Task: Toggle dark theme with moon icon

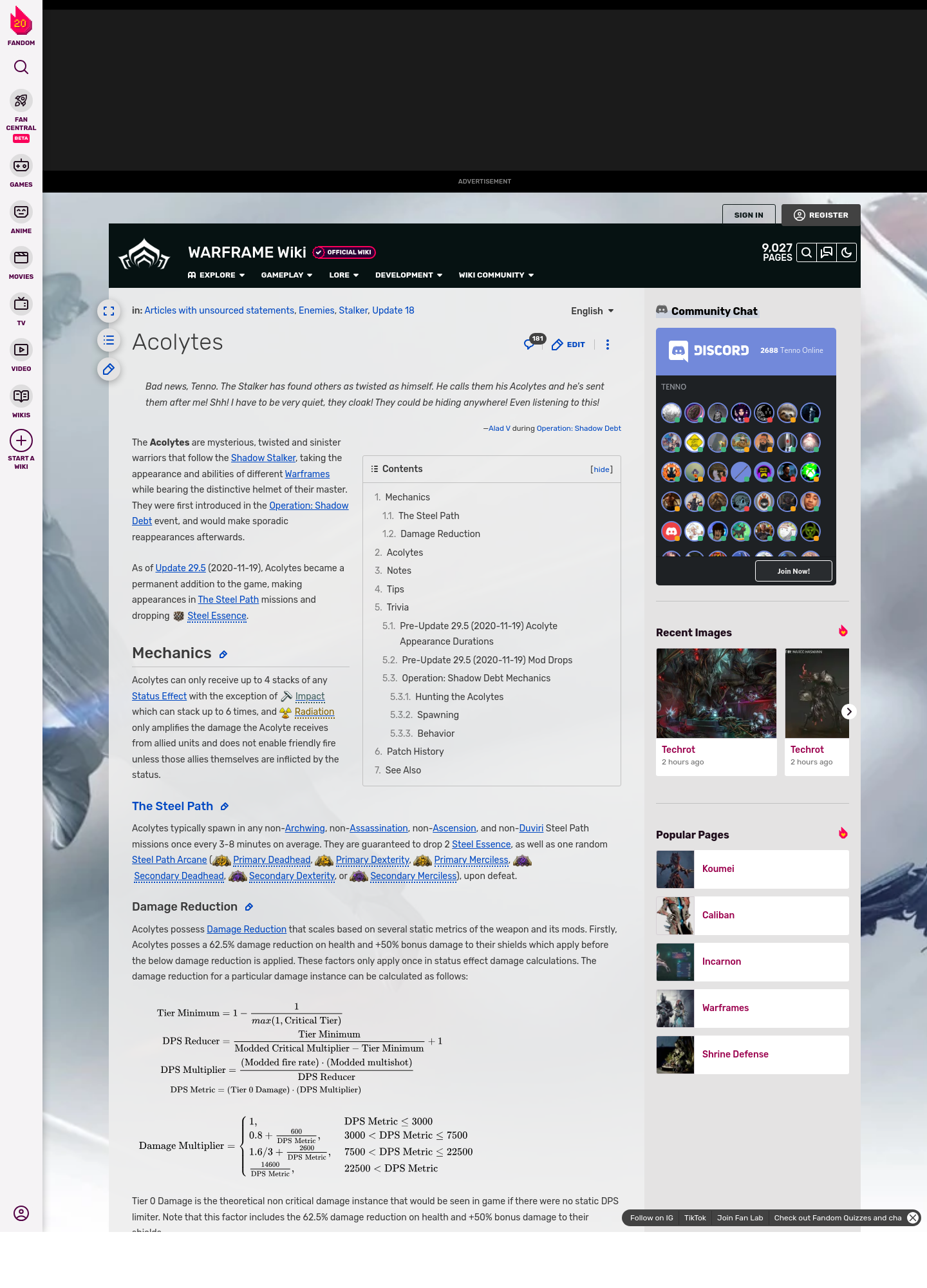Action: pyautogui.click(x=847, y=252)
